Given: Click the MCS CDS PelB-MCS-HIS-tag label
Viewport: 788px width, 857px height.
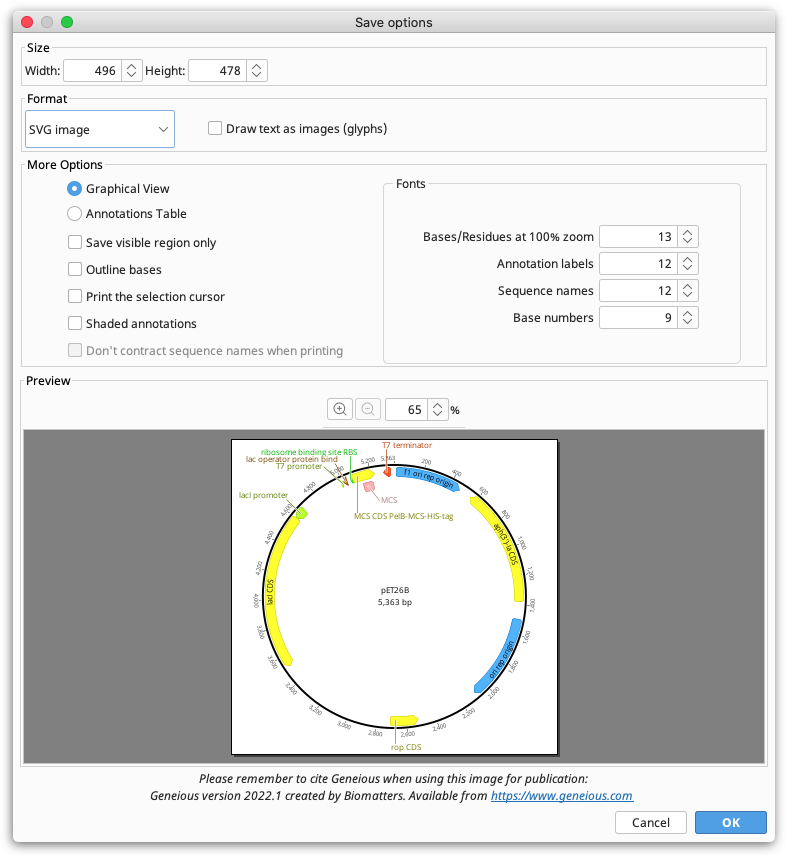Looking at the screenshot, I should [404, 515].
